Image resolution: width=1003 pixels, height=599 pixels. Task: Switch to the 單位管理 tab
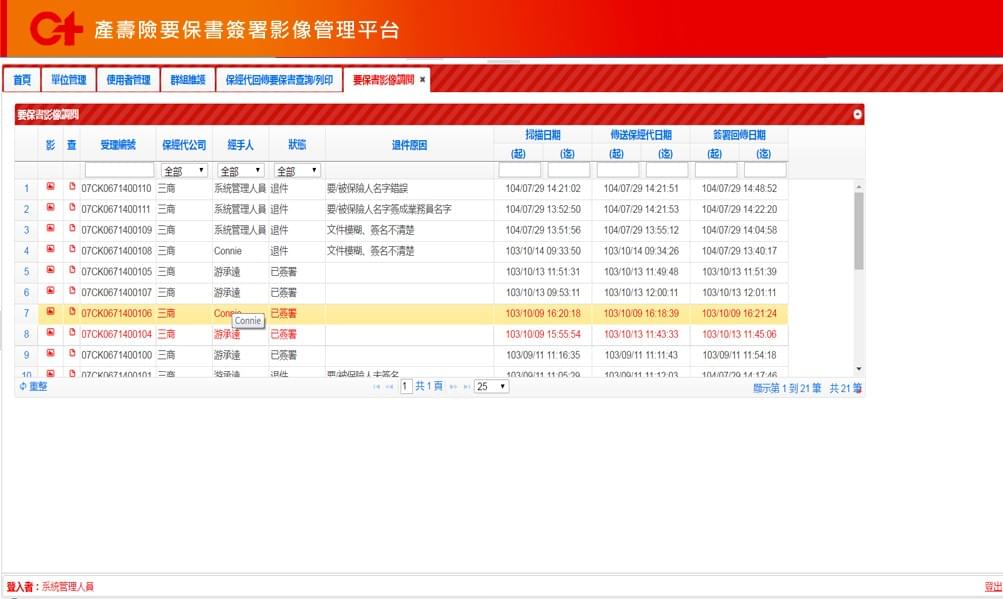tap(68, 80)
